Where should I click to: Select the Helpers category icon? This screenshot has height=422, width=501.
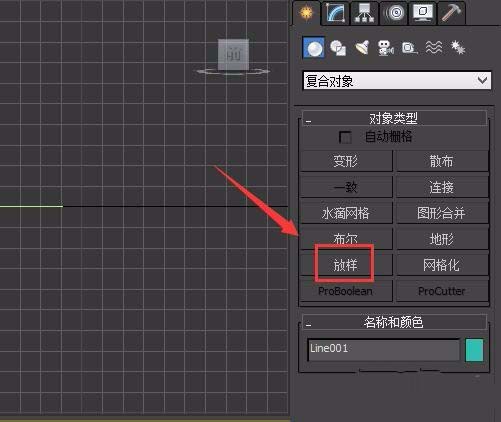click(x=410, y=48)
